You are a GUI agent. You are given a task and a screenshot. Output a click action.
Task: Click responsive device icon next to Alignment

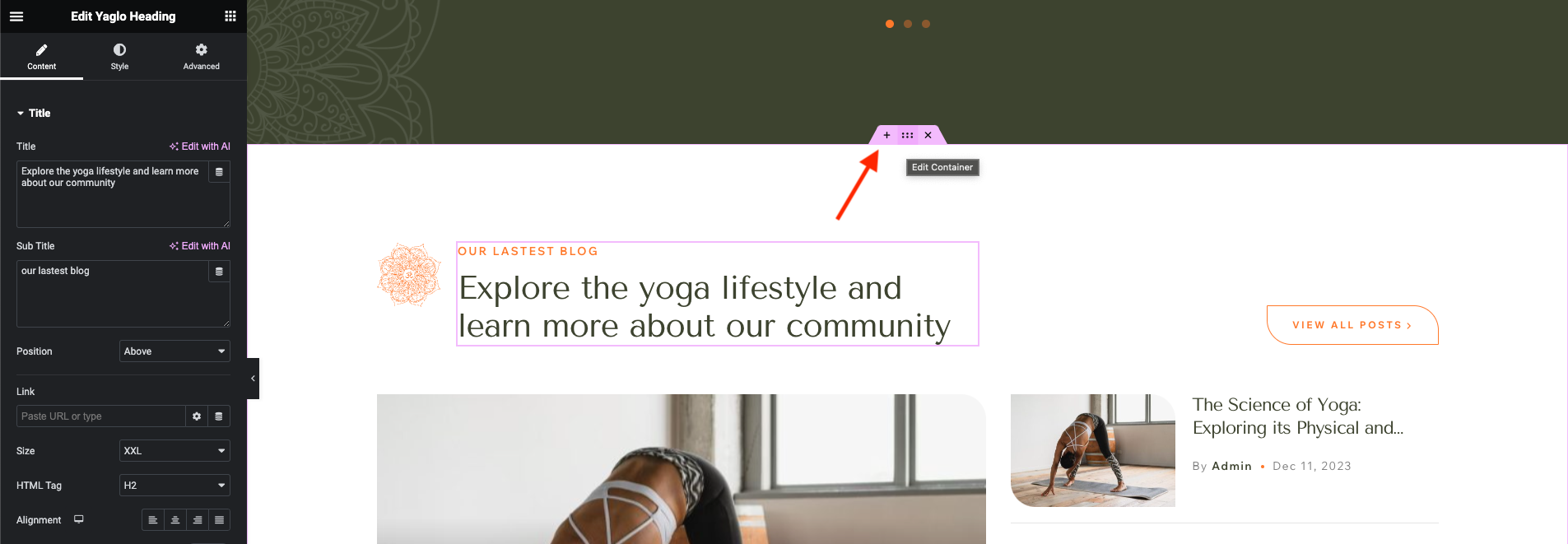[79, 519]
